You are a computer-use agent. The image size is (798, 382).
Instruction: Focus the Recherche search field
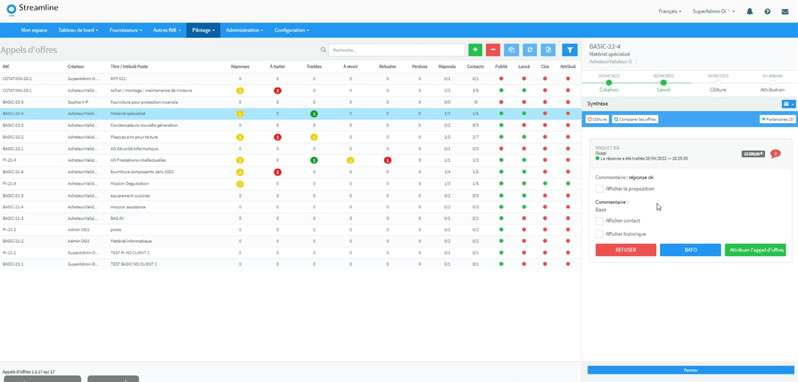396,50
